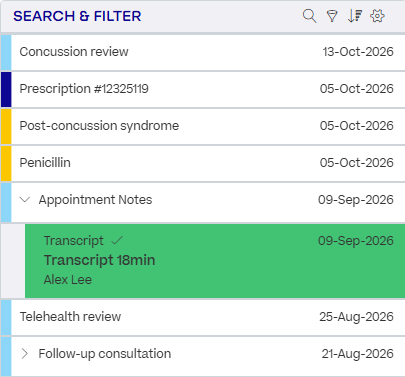Select the Telehealth review record

point(203,317)
